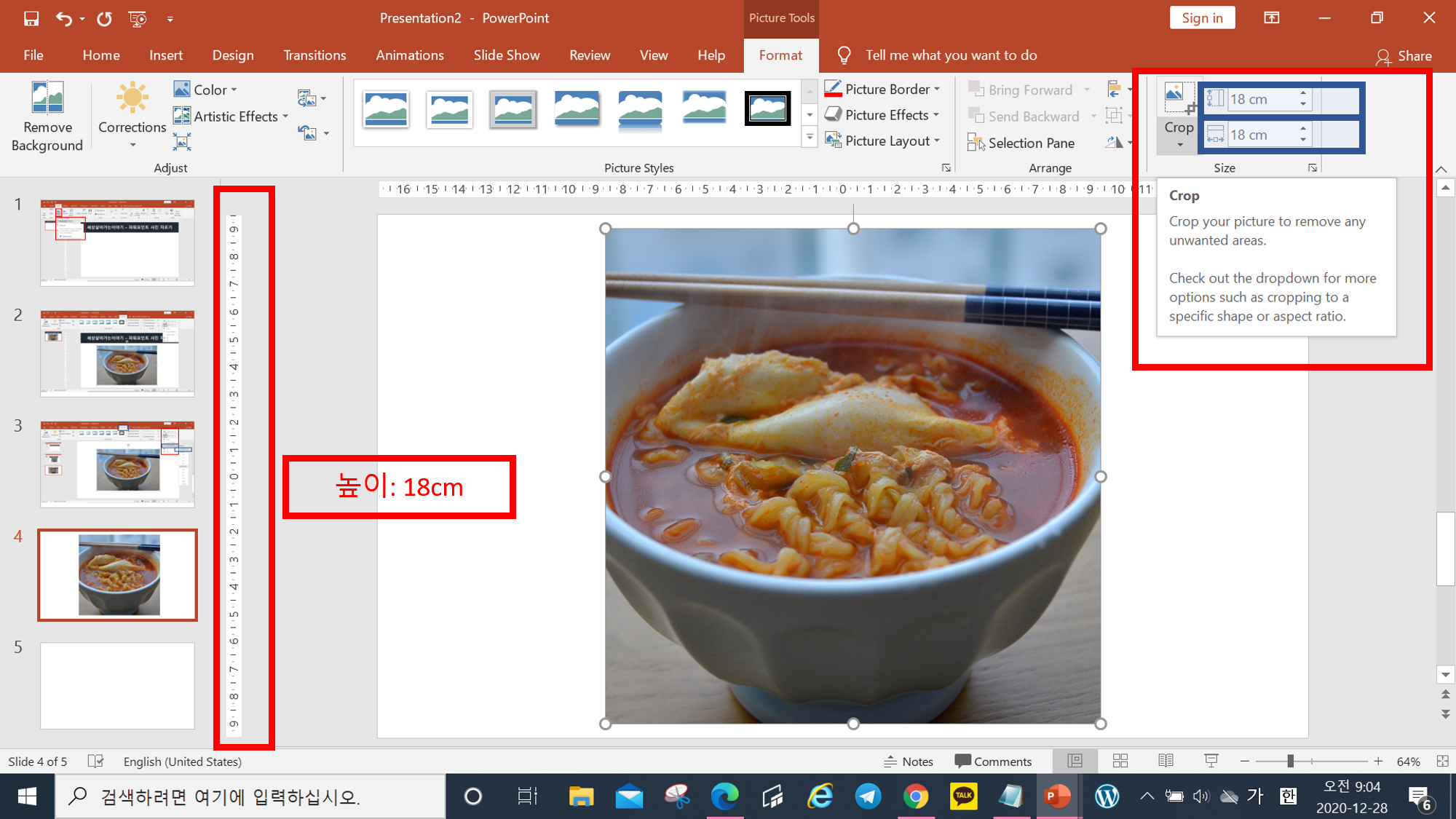
Task: Expand the Picture Border dropdown
Action: [937, 89]
